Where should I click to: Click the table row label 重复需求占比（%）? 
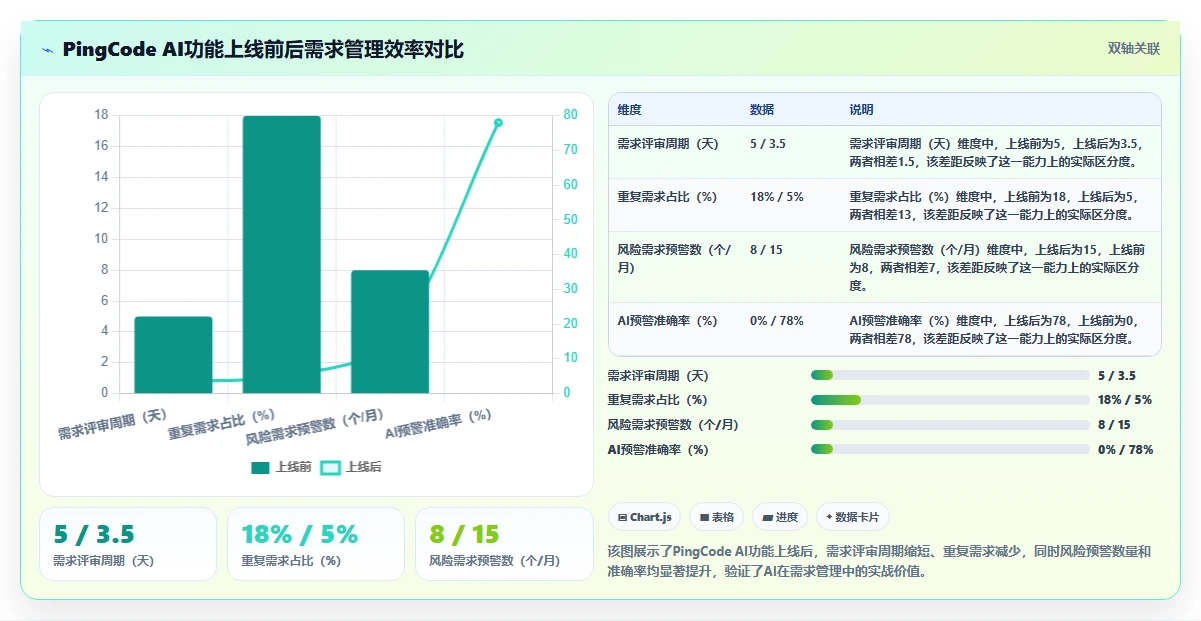tap(668, 197)
